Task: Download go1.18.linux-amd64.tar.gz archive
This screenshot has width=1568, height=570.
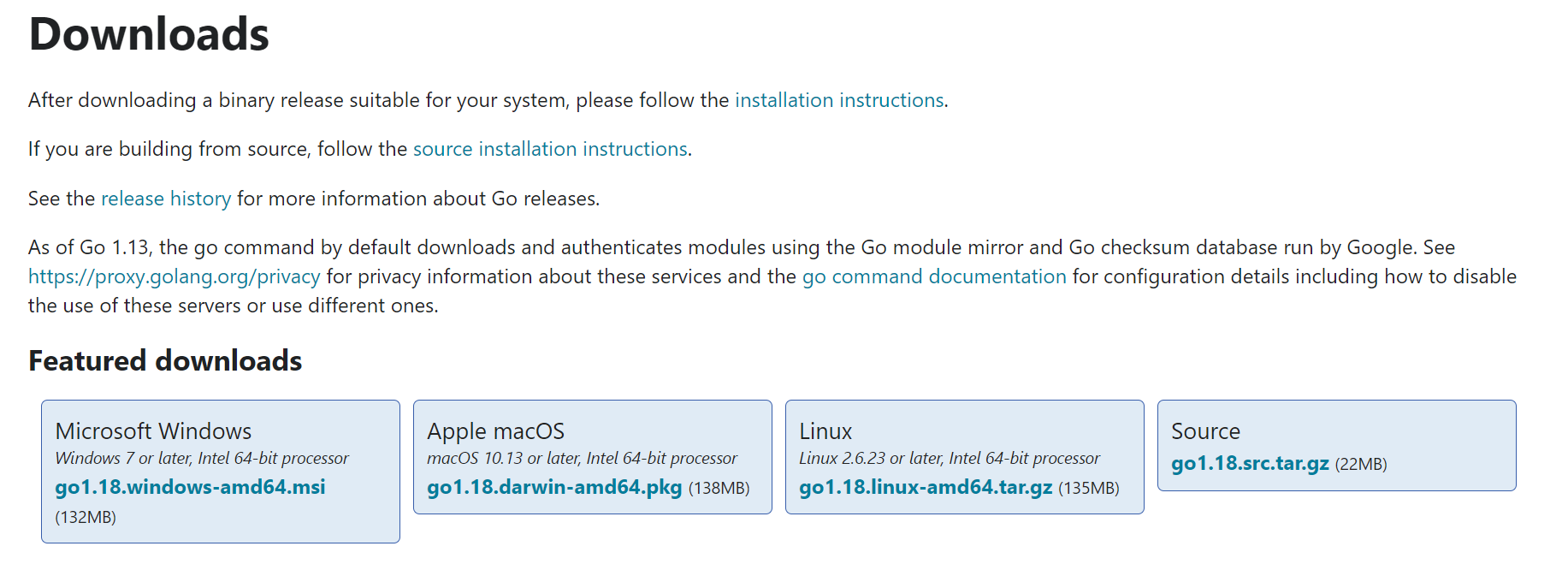Action: [926, 487]
